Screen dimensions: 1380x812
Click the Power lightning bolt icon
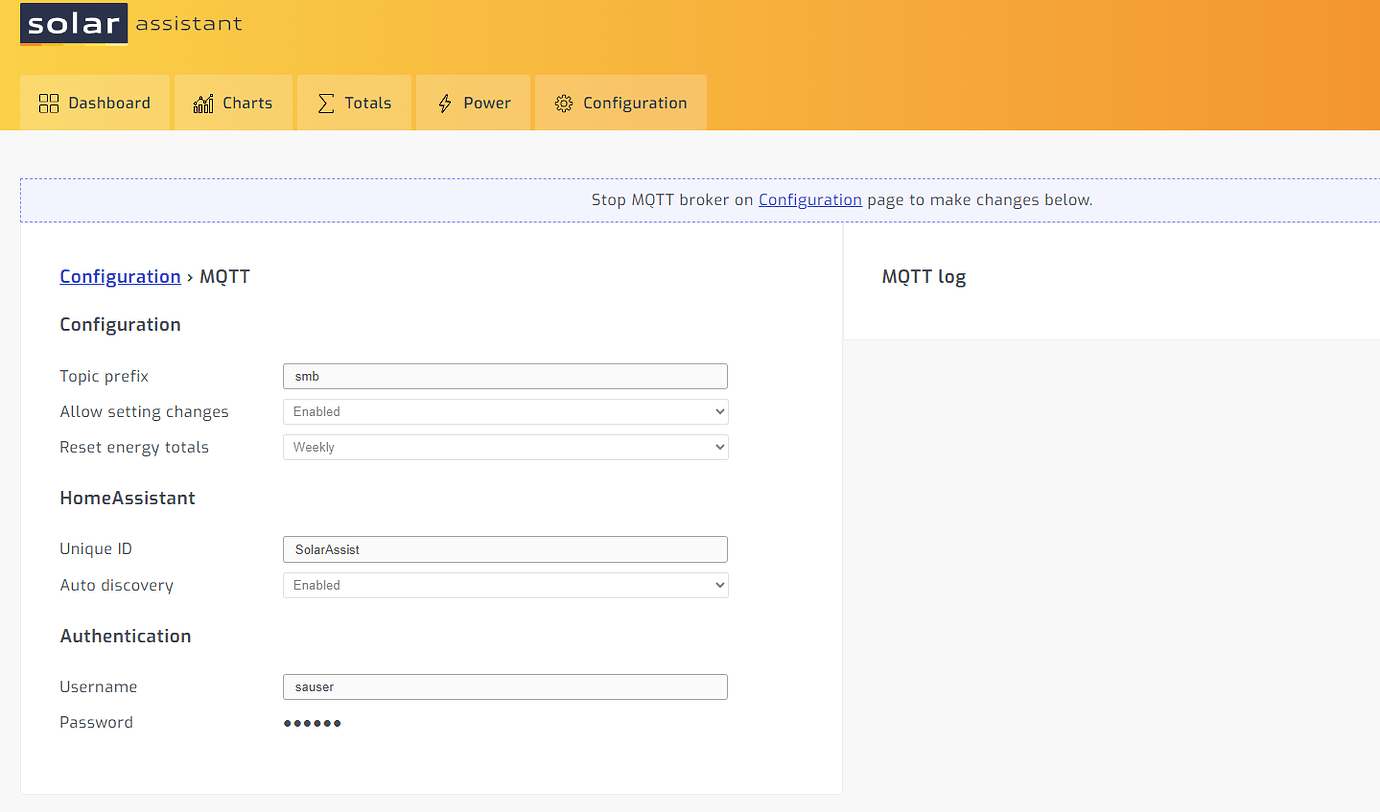pos(445,103)
